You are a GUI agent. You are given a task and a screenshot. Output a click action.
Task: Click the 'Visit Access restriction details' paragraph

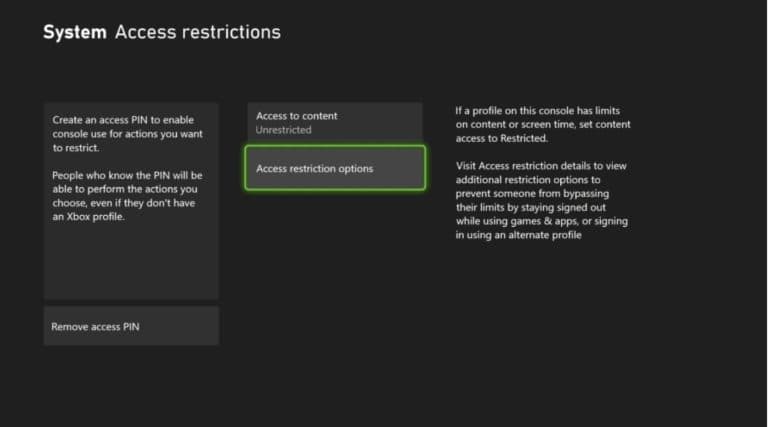(540, 200)
